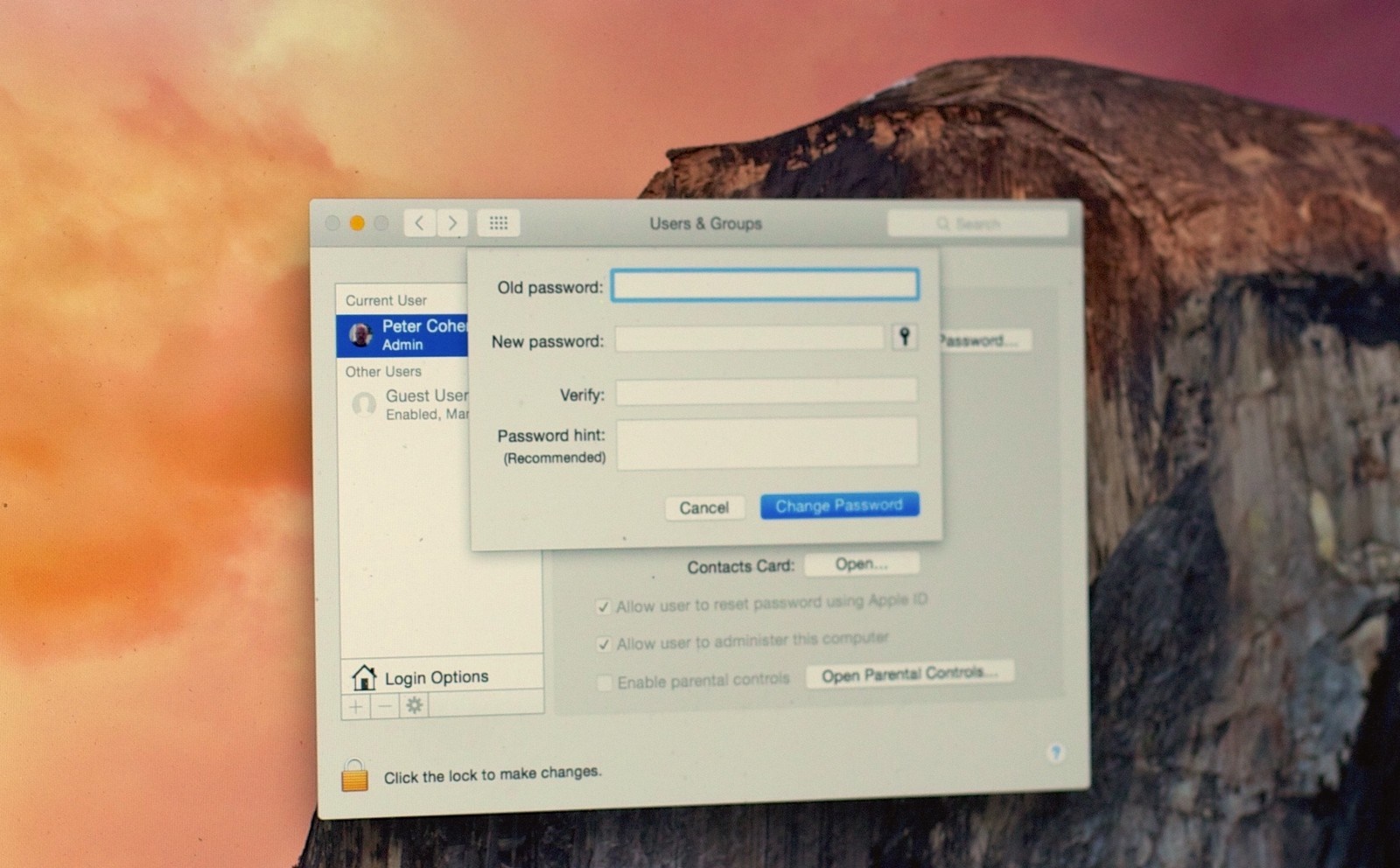This screenshot has width=1400, height=868.
Task: Cancel the password change dialog
Action: point(704,507)
